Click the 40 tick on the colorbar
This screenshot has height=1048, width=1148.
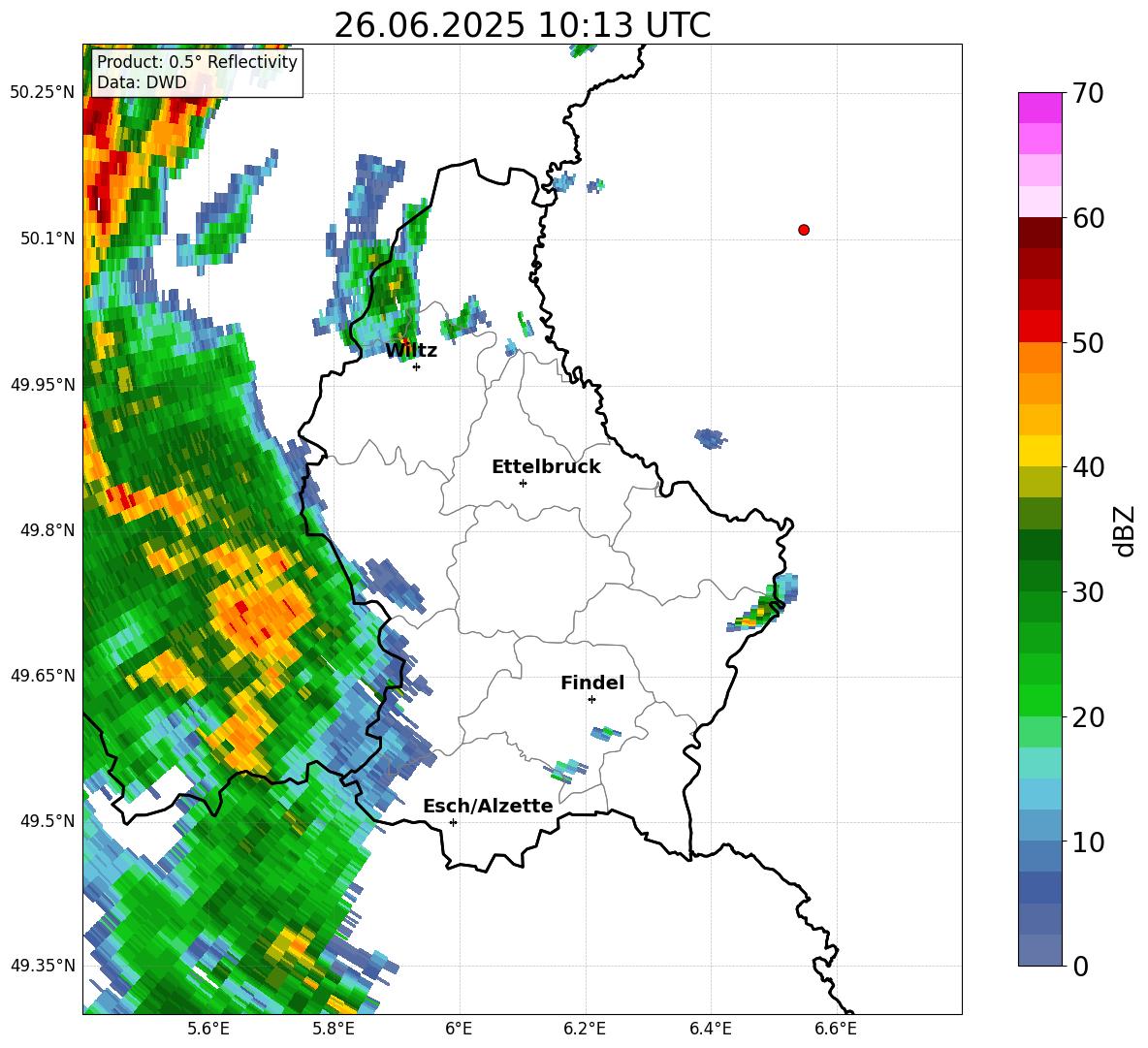pos(1088,467)
